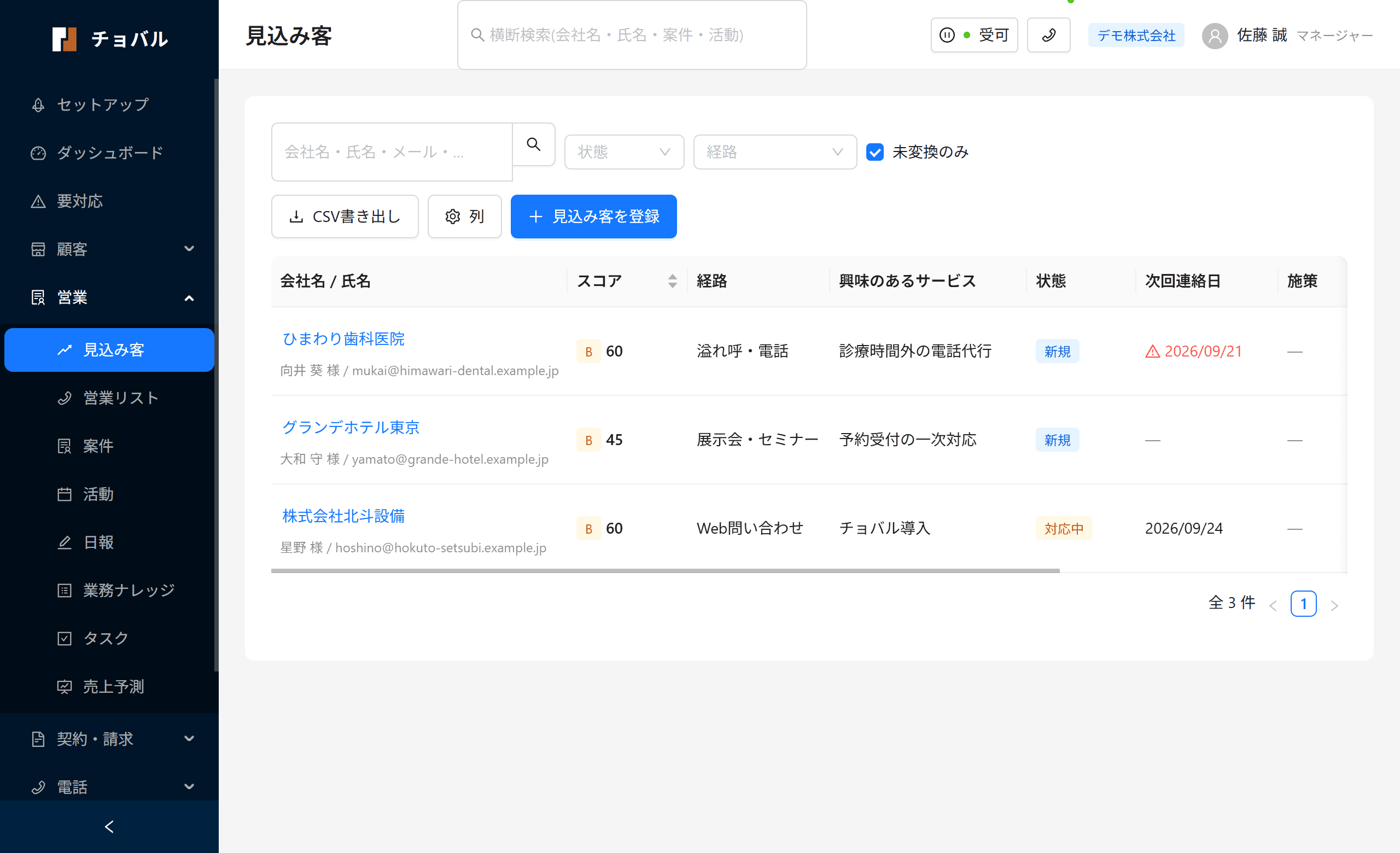This screenshot has height=853, width=1400.
Task: Toggle the 受可 availability status button
Action: [974, 35]
